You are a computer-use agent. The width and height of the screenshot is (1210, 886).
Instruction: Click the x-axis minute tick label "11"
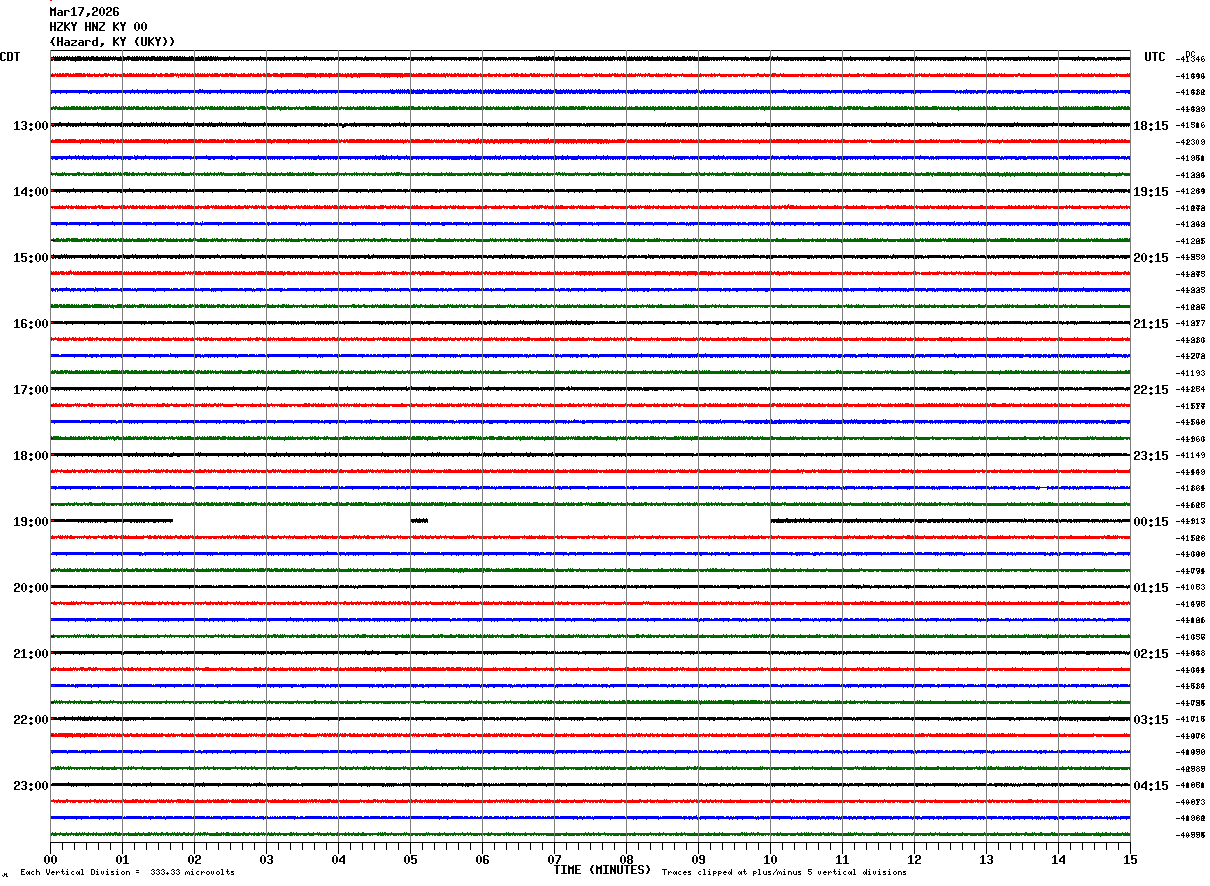point(842,860)
